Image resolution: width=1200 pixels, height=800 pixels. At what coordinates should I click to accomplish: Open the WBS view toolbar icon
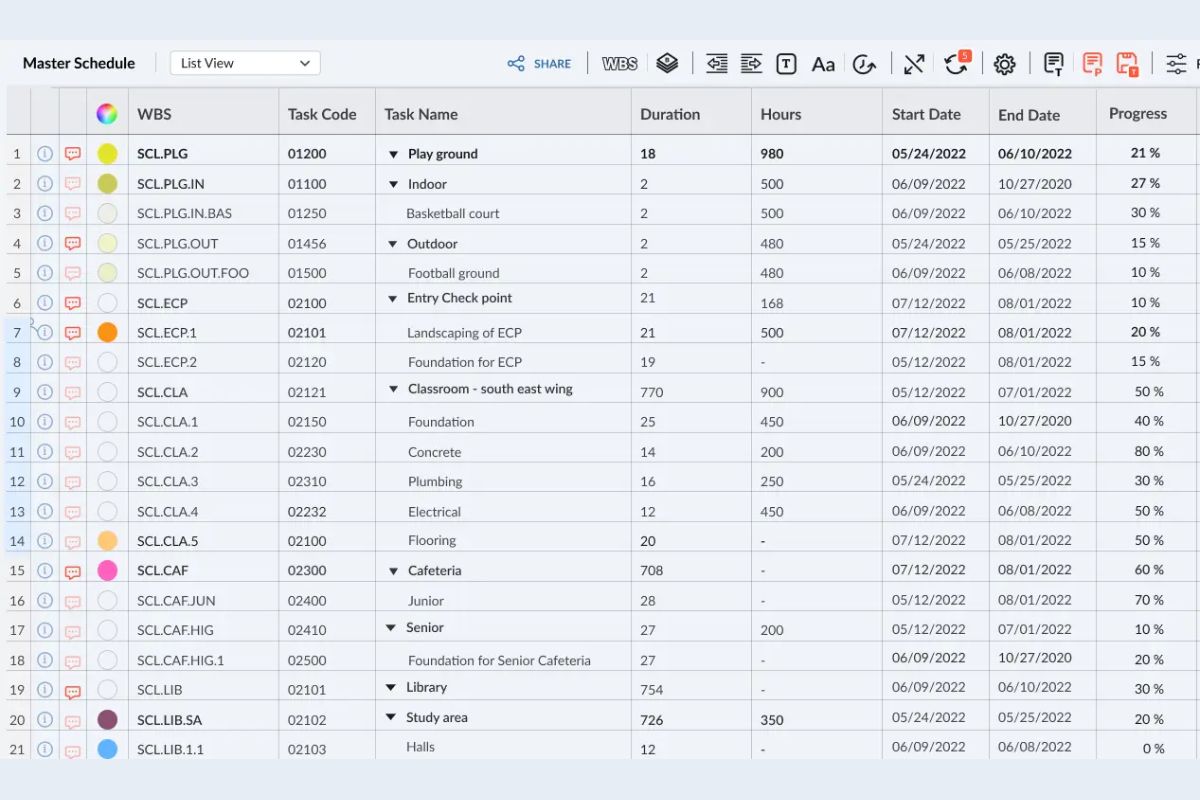coord(619,63)
